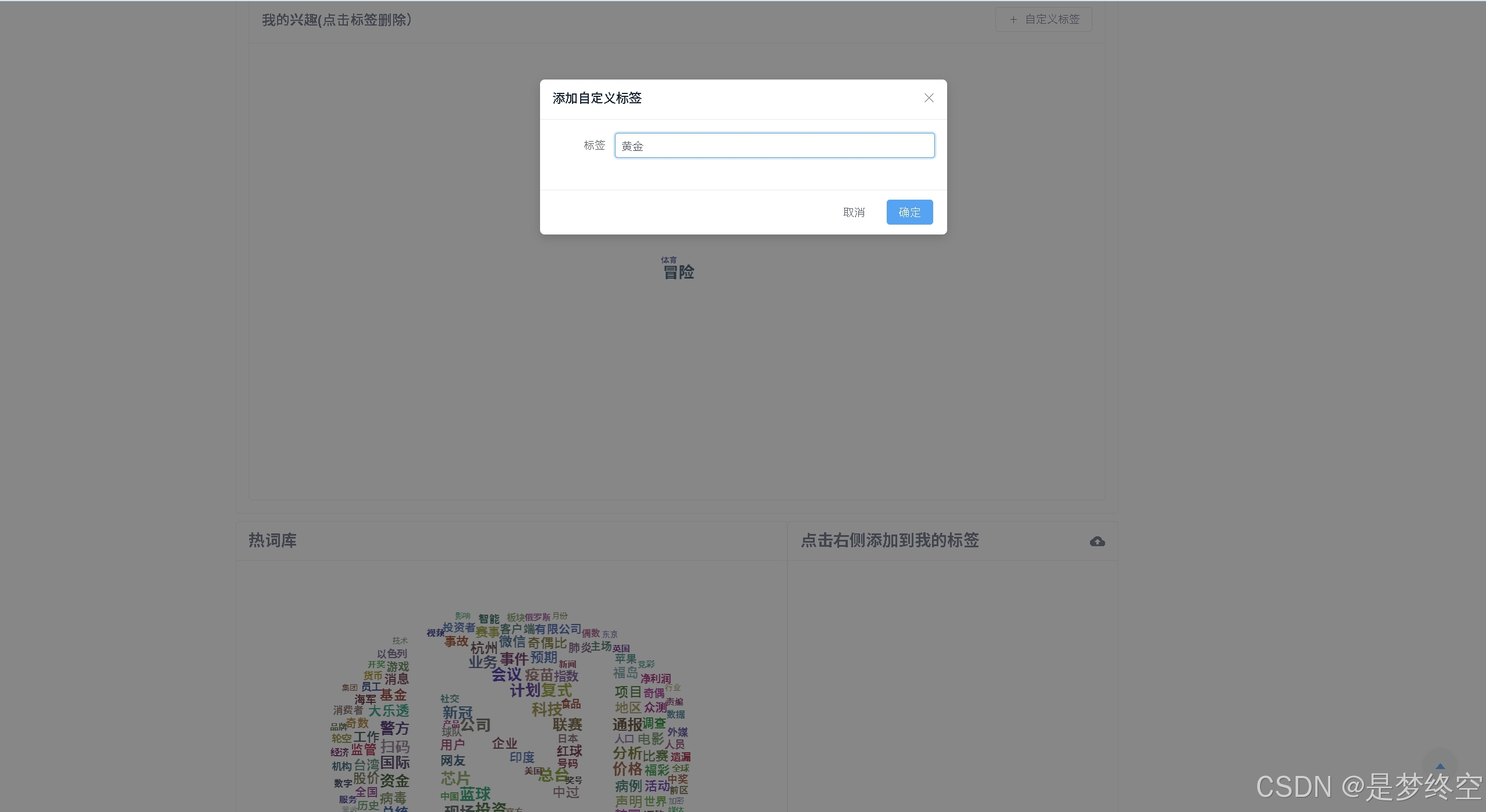The width and height of the screenshot is (1486, 812).
Task: Remove the 冒险 interest tag
Action: pyautogui.click(x=678, y=273)
